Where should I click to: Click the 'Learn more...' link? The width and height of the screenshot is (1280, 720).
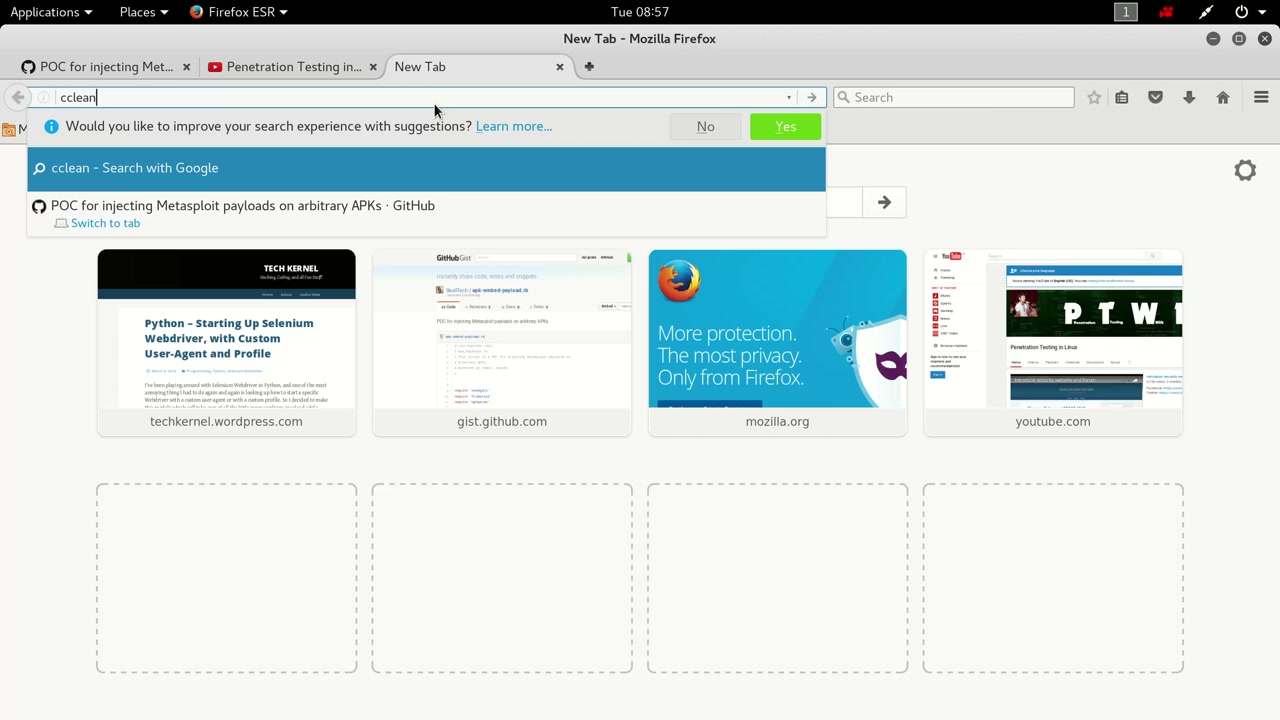click(514, 126)
